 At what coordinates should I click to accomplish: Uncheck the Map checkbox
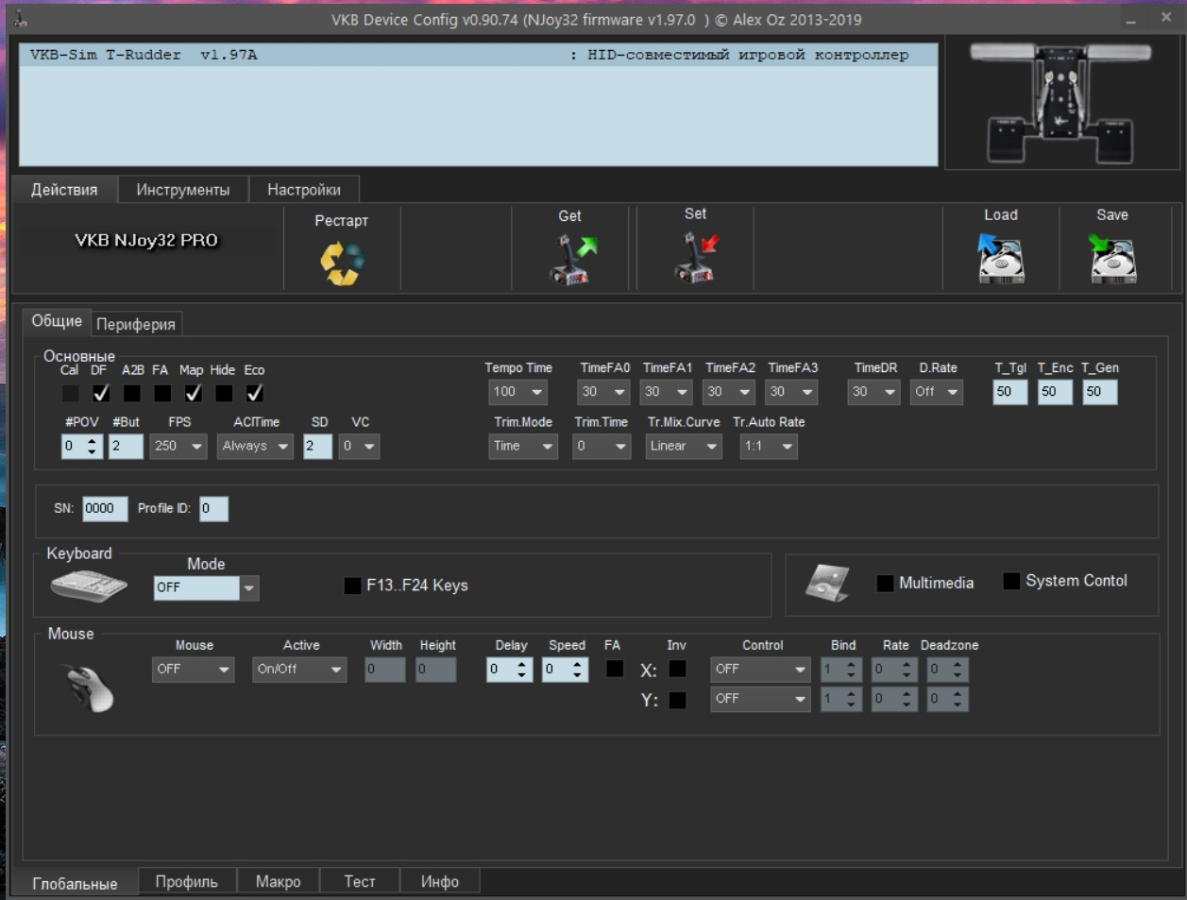193,393
